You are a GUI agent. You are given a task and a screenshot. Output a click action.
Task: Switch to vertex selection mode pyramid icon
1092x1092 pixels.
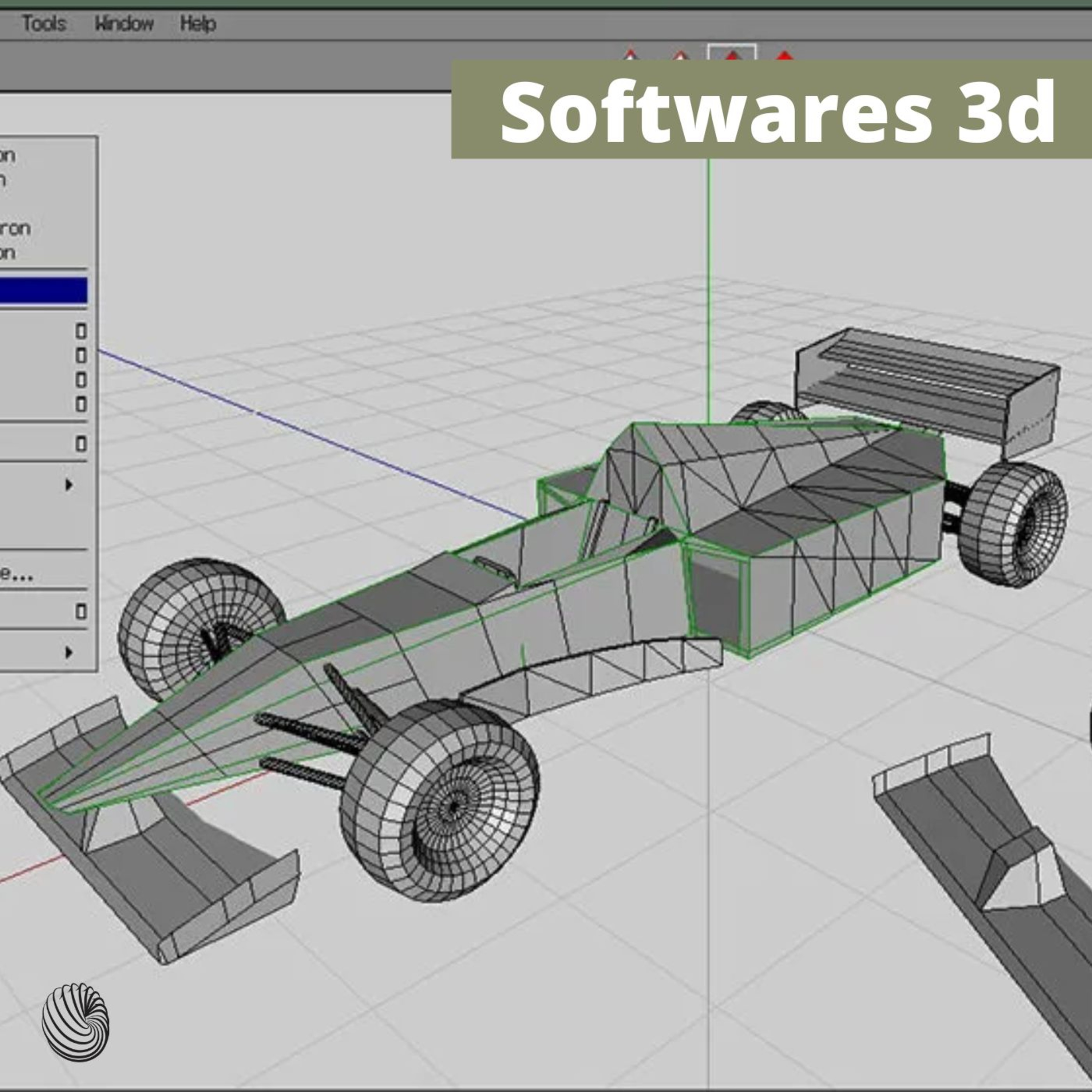[631, 55]
